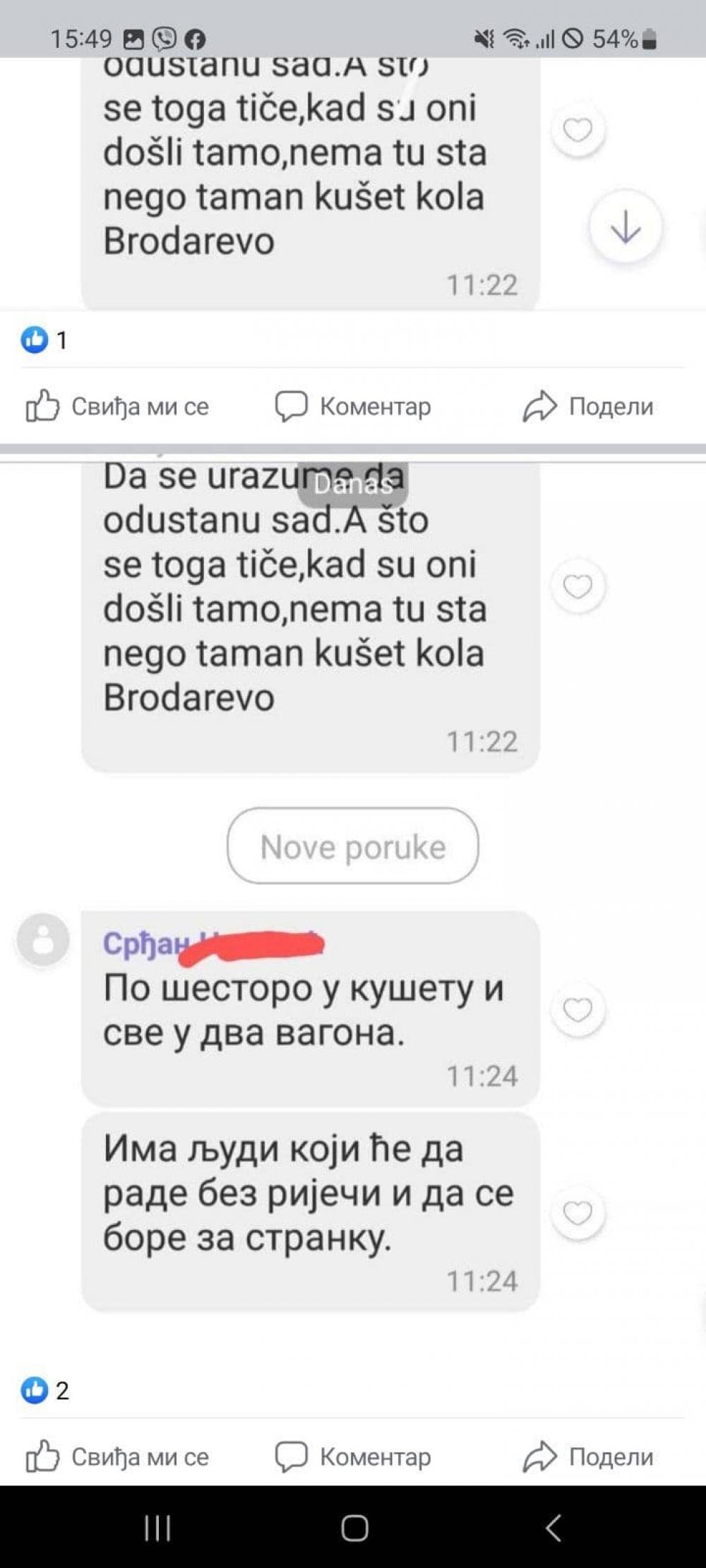Tap Android recent apps navigation icon

click(157, 1528)
